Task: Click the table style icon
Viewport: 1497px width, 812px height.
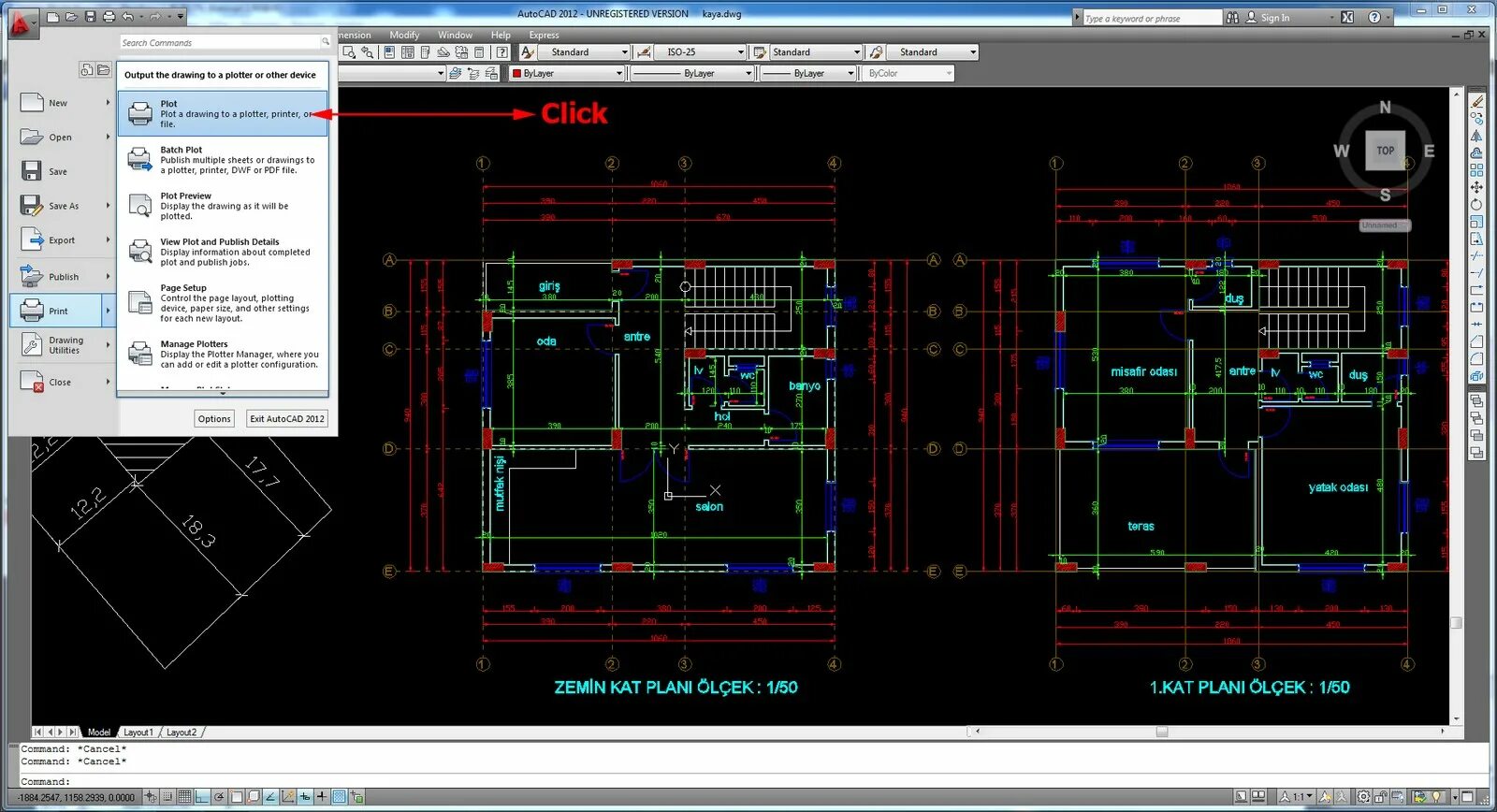Action: [x=759, y=52]
